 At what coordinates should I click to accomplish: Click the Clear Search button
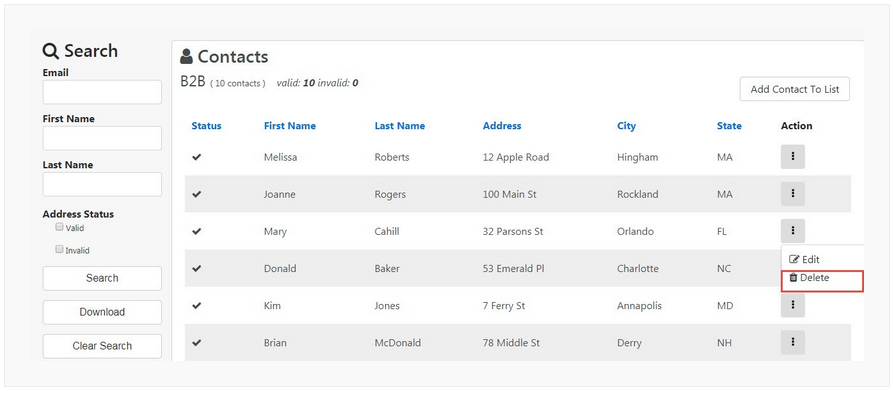tap(102, 346)
